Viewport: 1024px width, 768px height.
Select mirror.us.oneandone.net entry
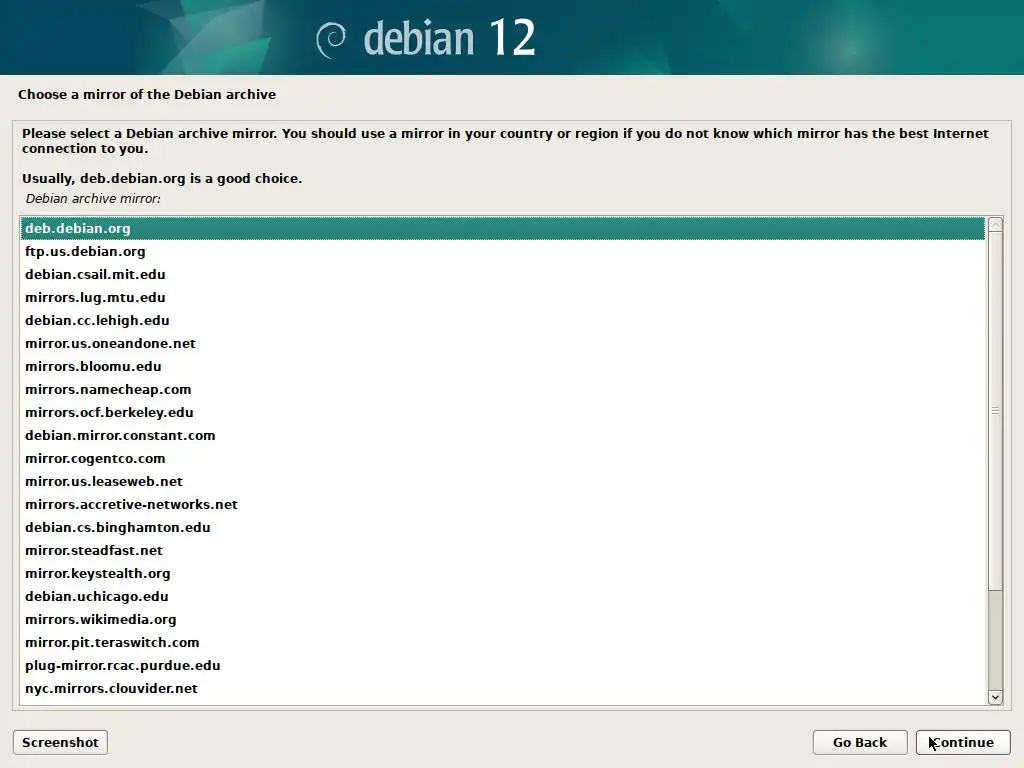[502, 344]
